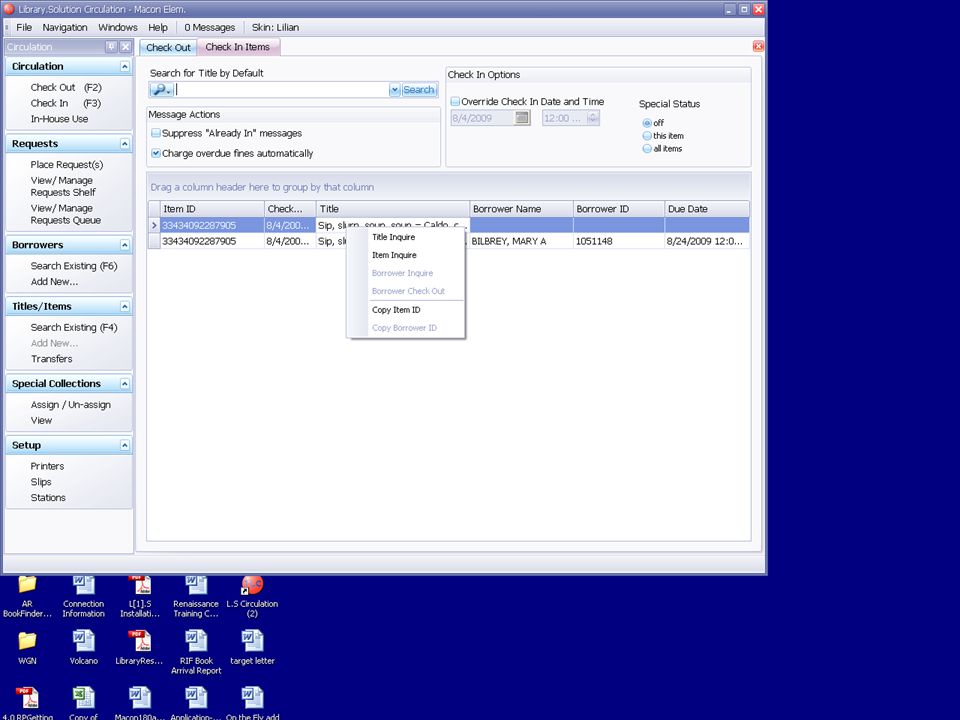
Task: Open Borrowers Search Existing (F6)
Action: click(73, 266)
